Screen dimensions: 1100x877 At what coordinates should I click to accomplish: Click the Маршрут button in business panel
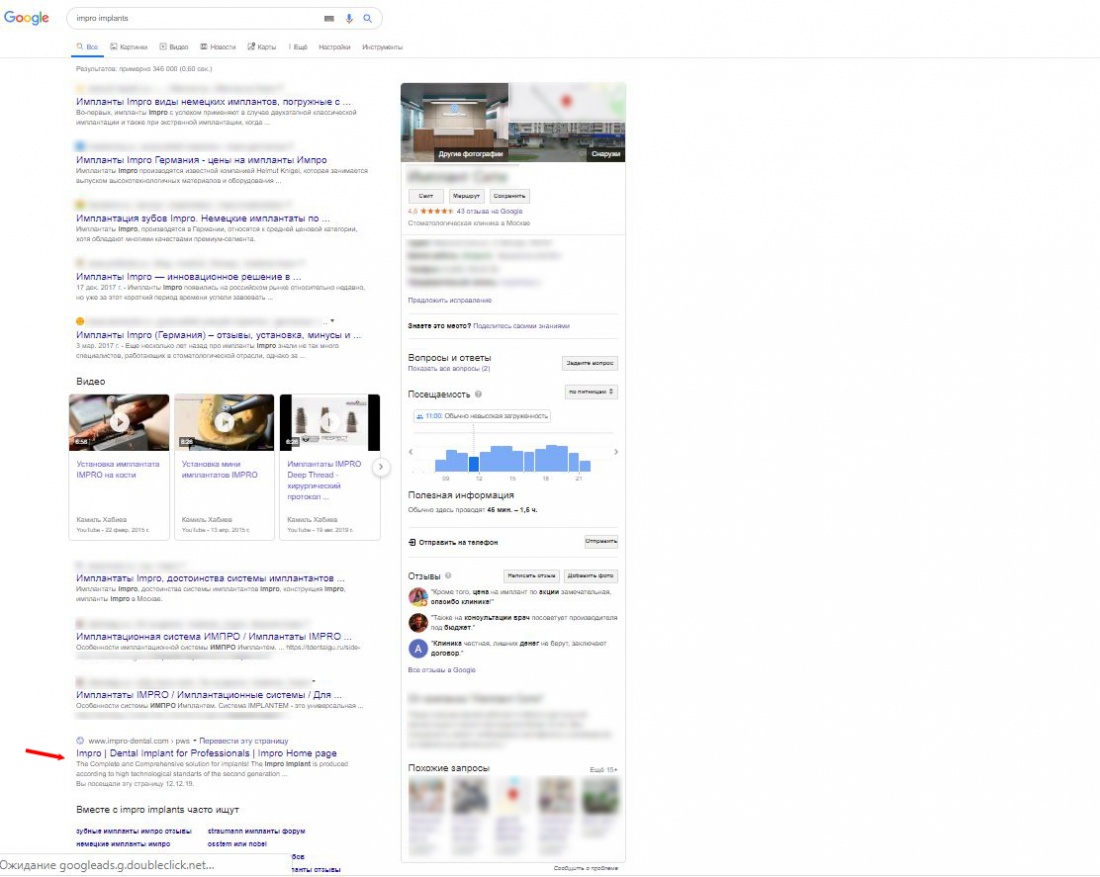tap(464, 196)
